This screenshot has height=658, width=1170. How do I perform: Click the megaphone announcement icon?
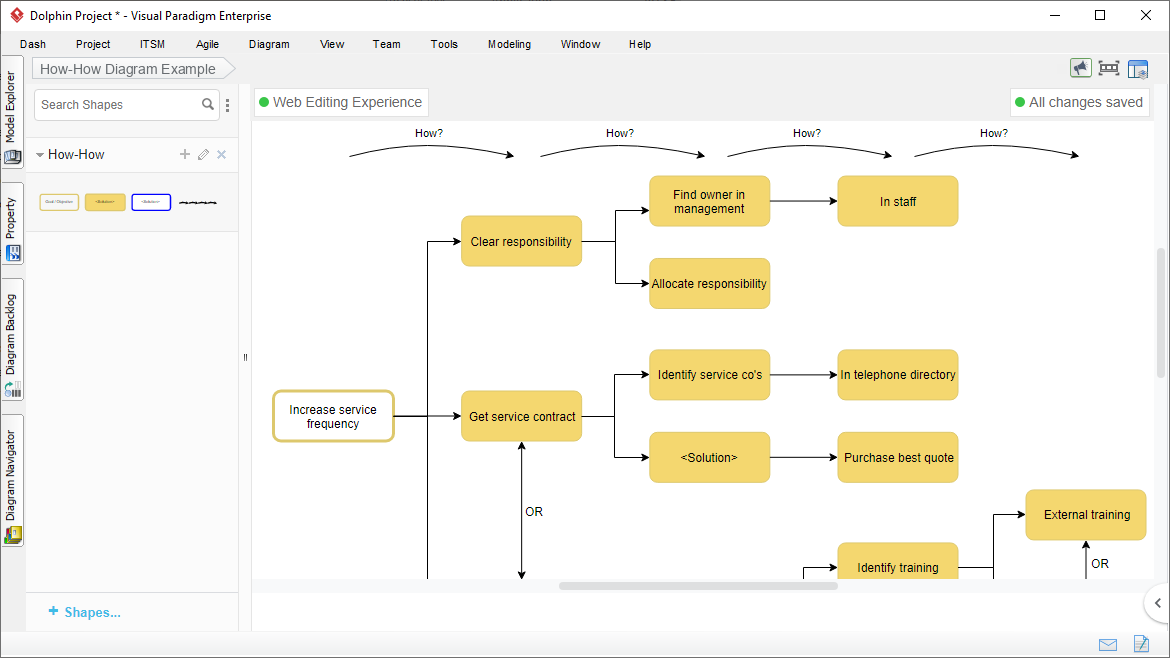(x=1080, y=69)
